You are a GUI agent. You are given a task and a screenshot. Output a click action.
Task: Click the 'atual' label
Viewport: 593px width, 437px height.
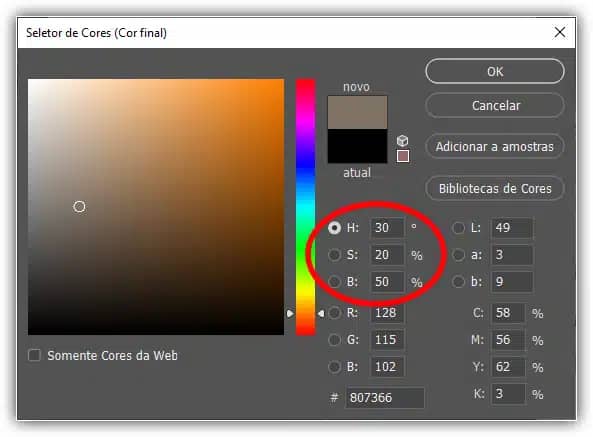357,173
